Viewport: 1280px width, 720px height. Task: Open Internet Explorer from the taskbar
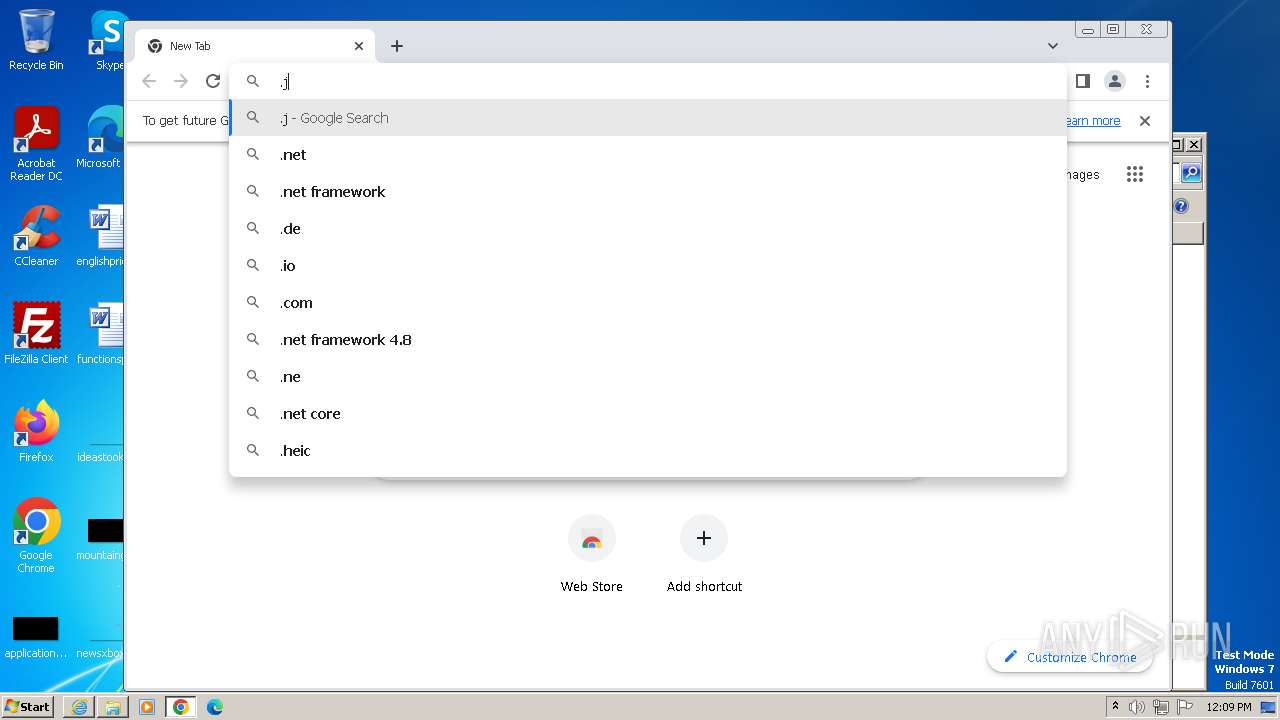coord(79,707)
